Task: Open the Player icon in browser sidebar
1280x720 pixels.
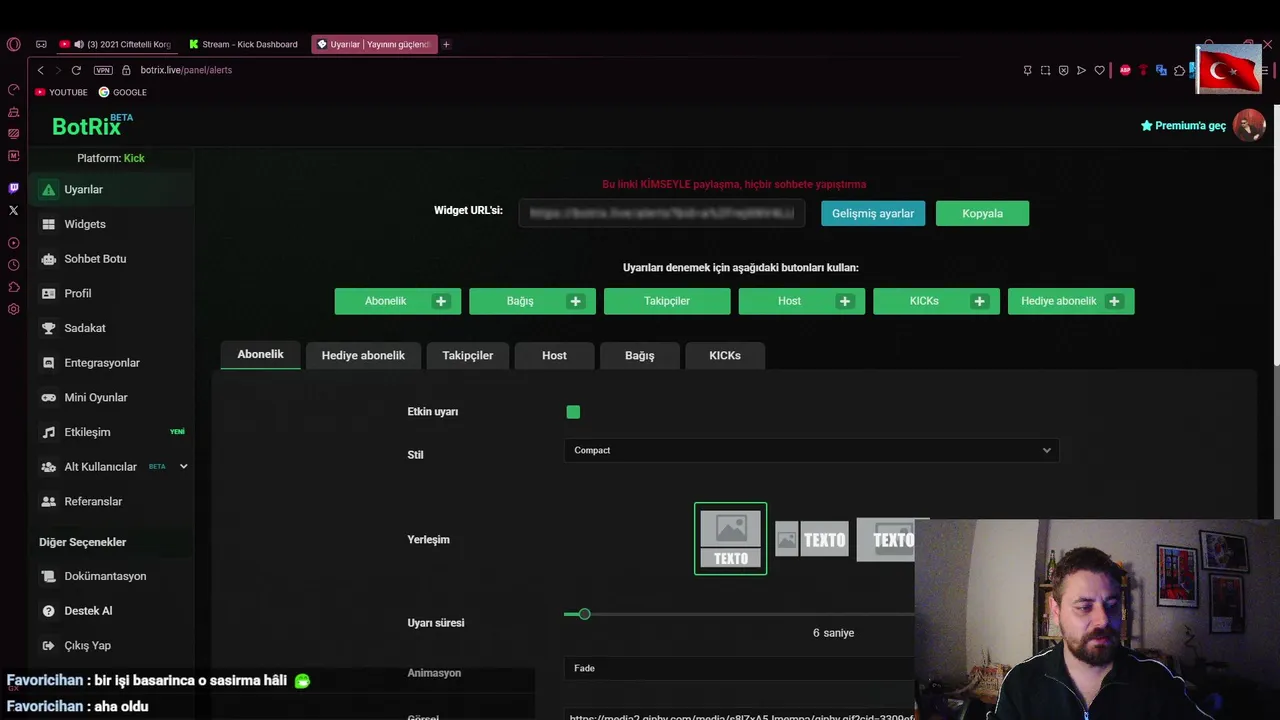Action: coord(13,243)
